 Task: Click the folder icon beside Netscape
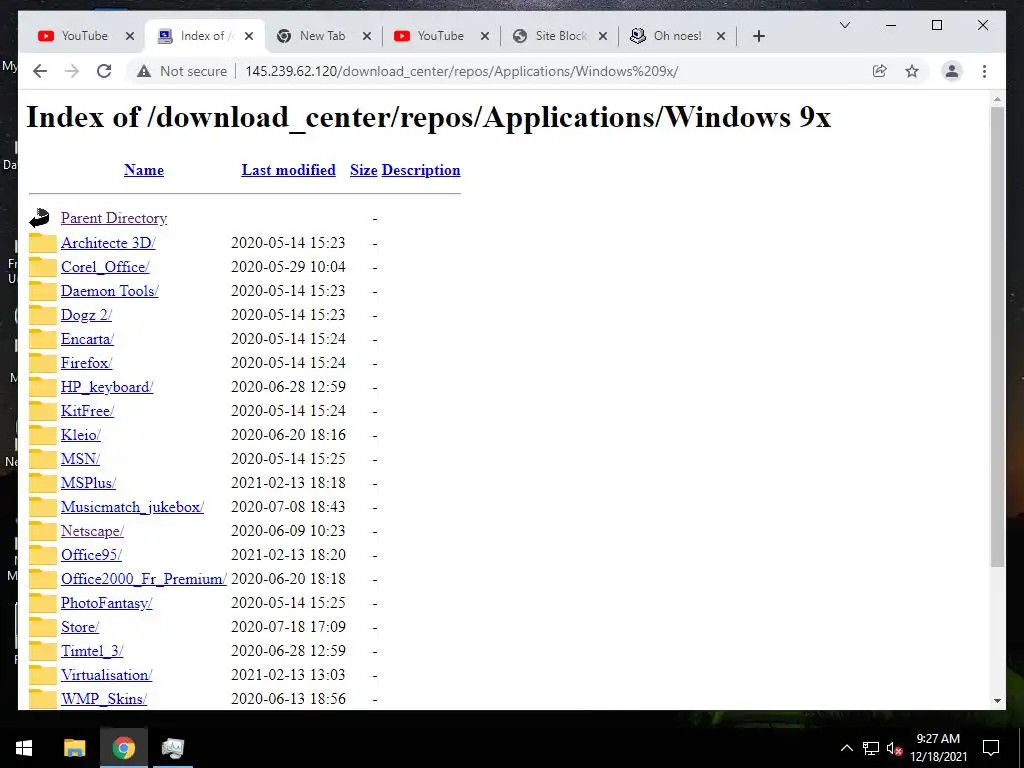pyautogui.click(x=42, y=530)
